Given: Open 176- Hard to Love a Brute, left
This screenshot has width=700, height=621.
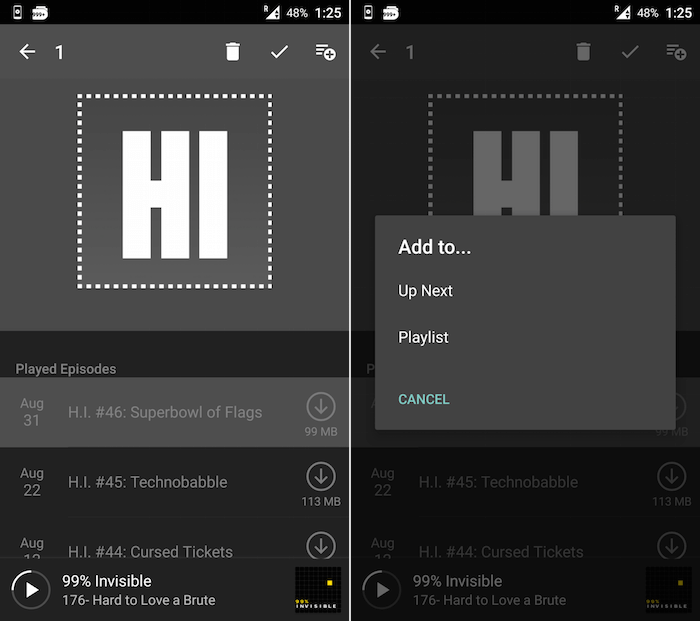Looking at the screenshot, I should pos(139,600).
